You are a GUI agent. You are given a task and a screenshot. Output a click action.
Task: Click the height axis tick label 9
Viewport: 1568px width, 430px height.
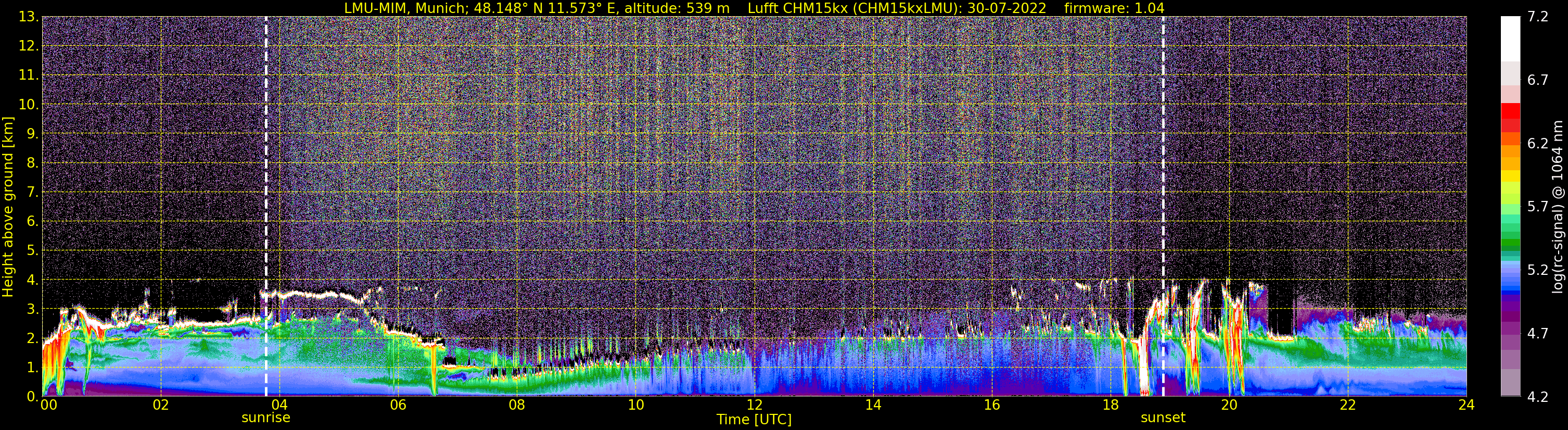click(32, 134)
